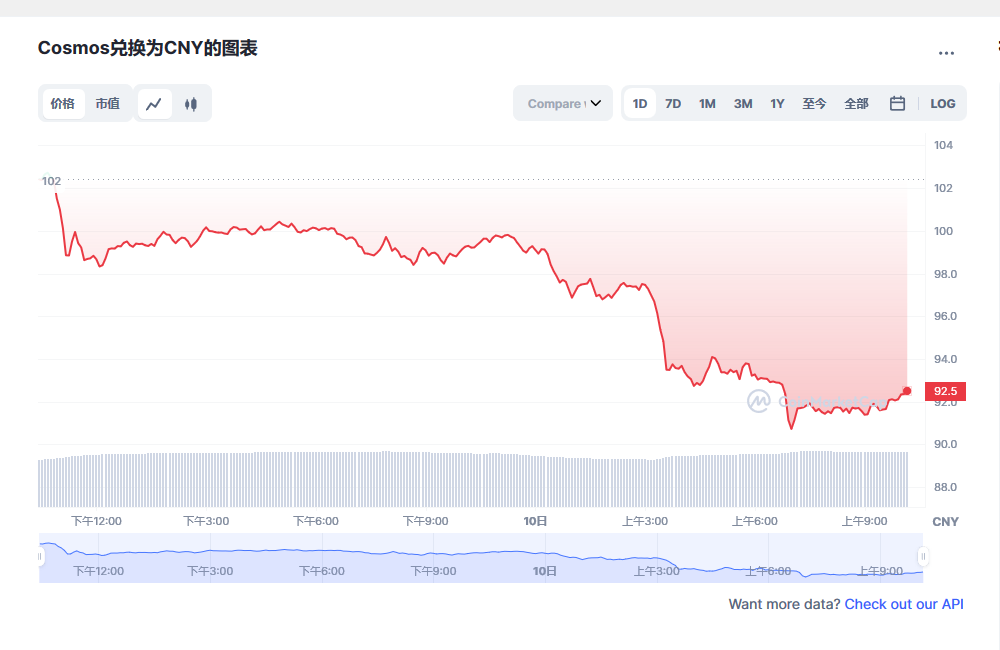The image size is (1000, 650).
Task: Click the 上午3:00 label on main chart axis
Action: tap(645, 521)
